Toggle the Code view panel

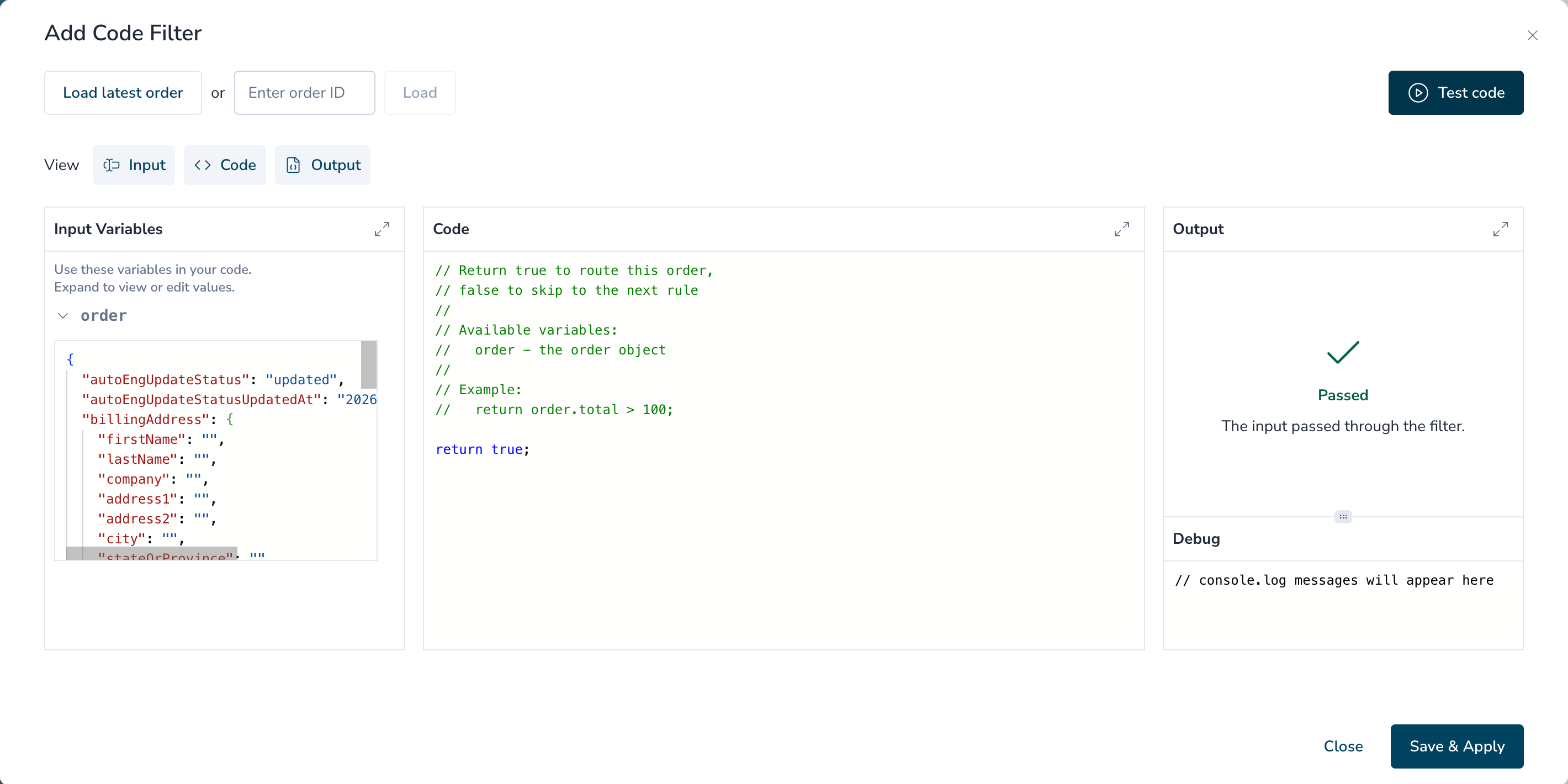click(225, 165)
